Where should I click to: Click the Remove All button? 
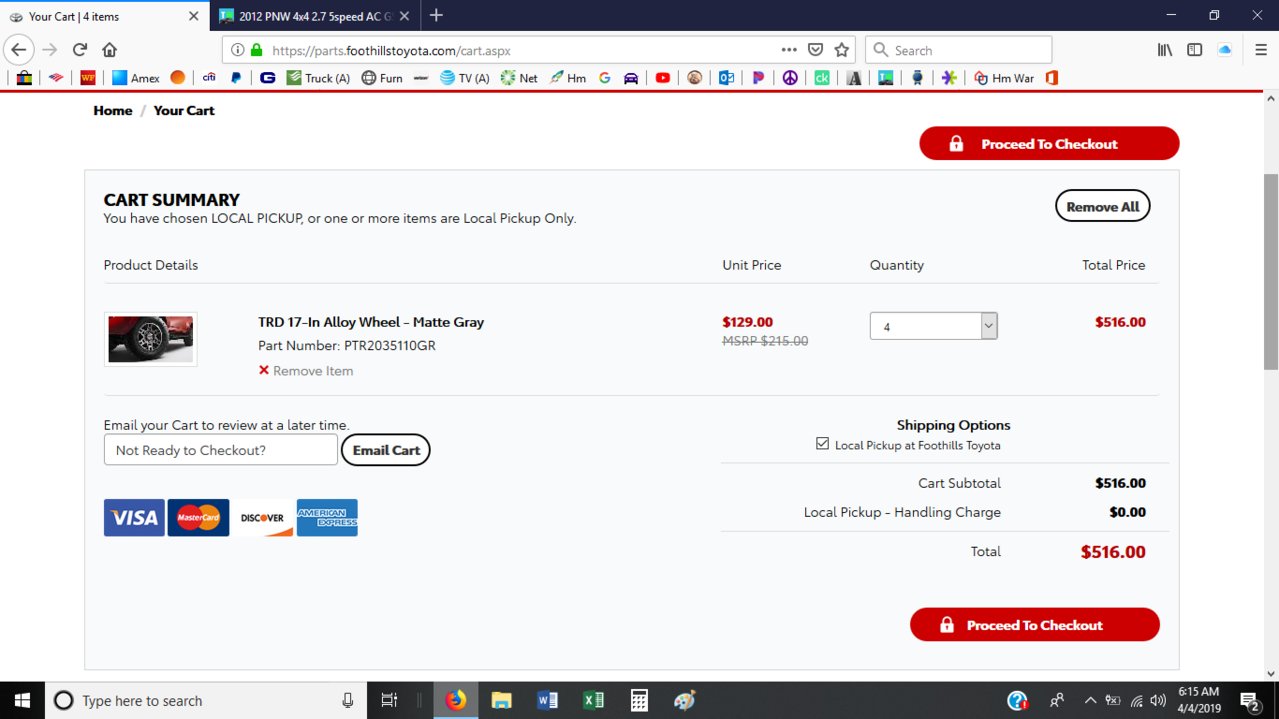click(1102, 206)
